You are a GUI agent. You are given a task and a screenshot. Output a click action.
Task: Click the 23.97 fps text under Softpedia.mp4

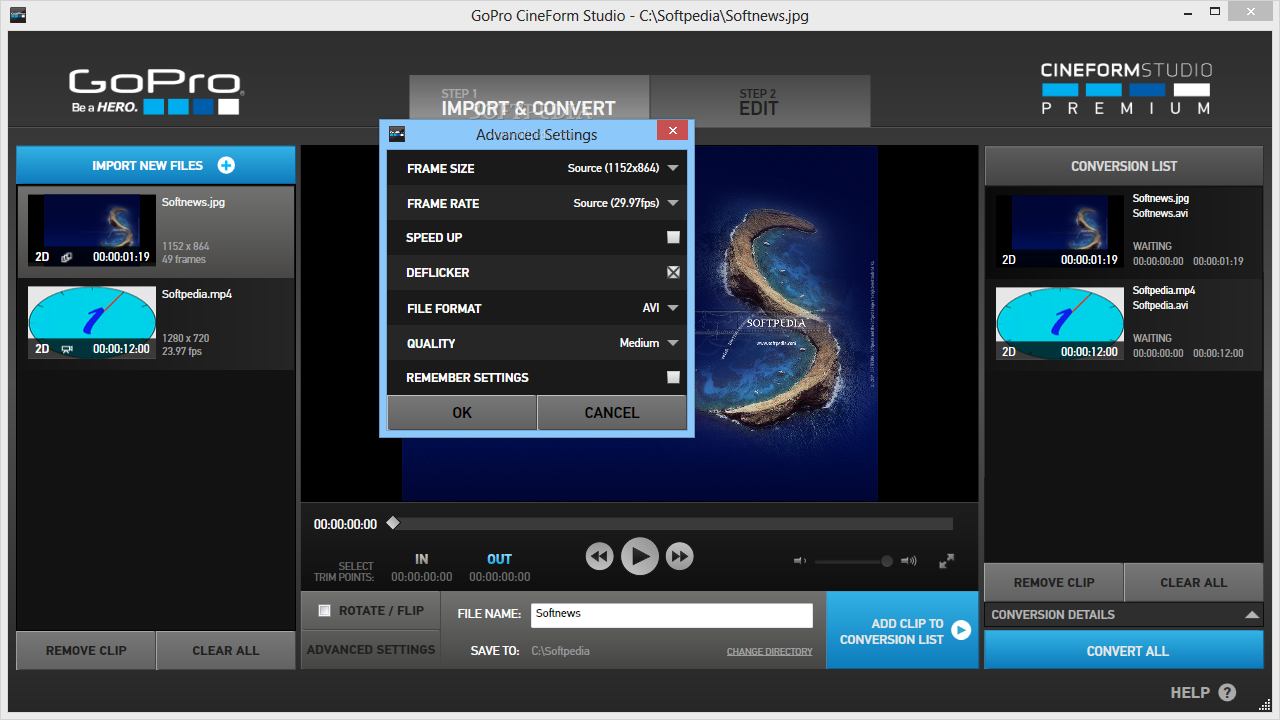coord(182,351)
